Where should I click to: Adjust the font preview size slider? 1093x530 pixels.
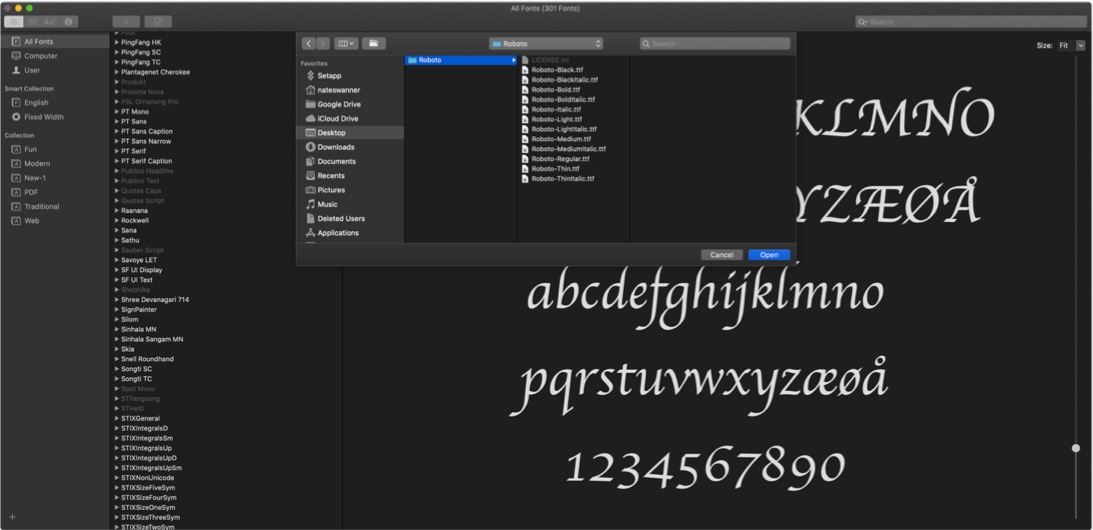1076,448
